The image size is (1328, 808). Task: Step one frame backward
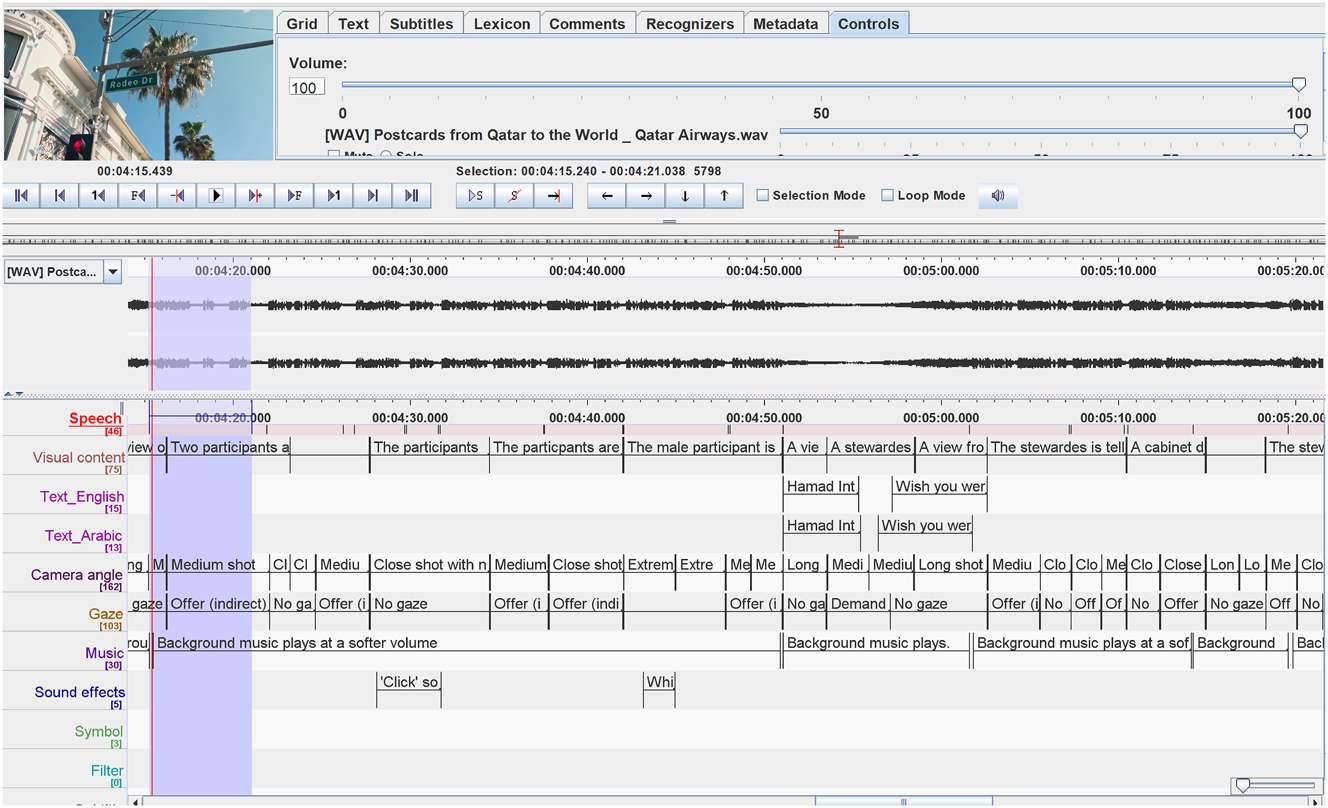point(138,196)
